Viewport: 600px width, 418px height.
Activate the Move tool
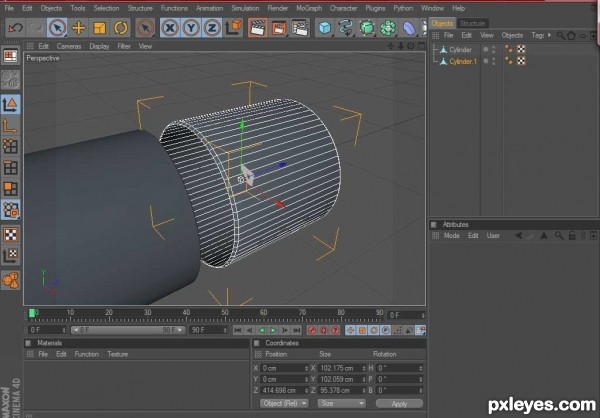[78, 28]
